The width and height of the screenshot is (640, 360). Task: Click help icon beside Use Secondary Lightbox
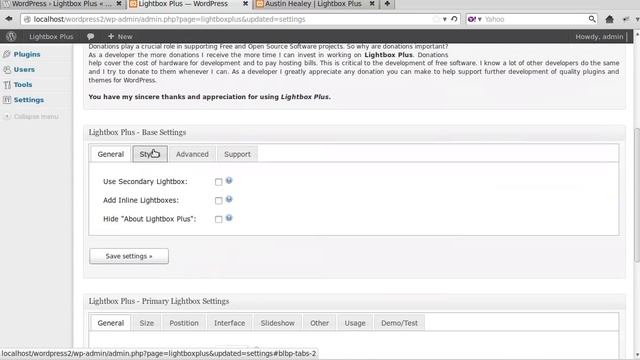coord(229,180)
